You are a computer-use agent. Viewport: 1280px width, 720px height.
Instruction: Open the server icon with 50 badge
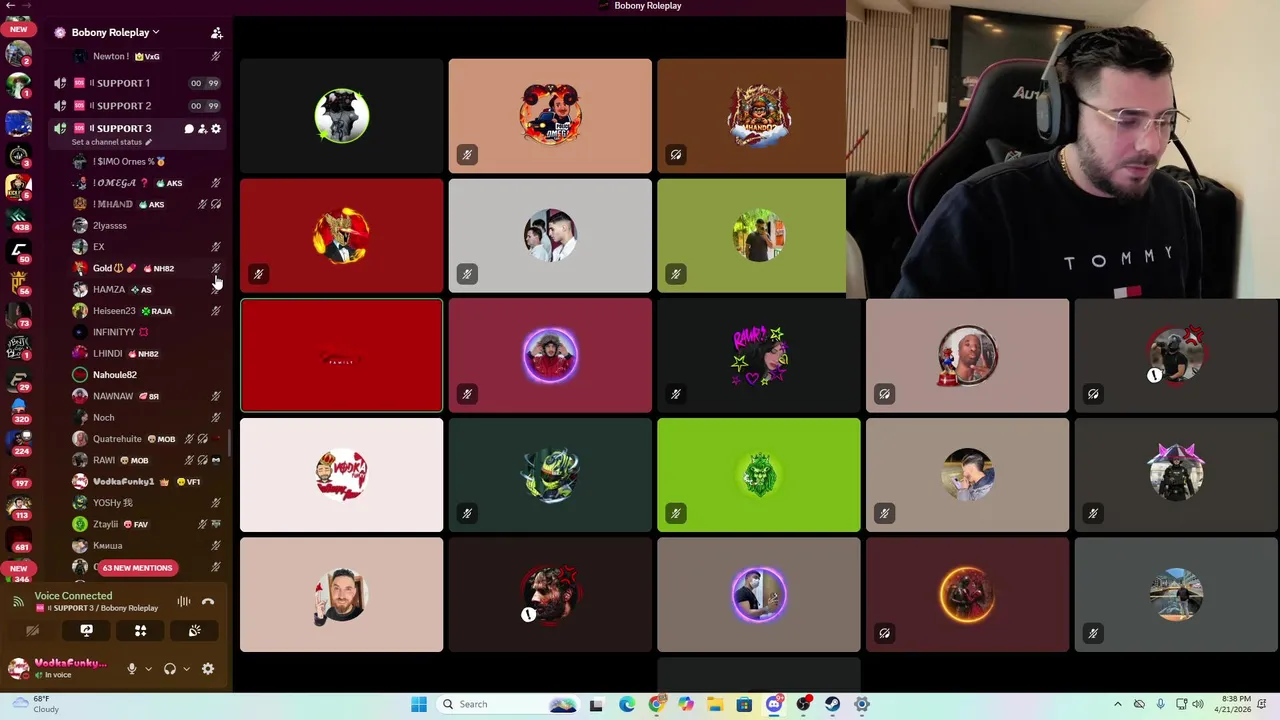[18, 249]
